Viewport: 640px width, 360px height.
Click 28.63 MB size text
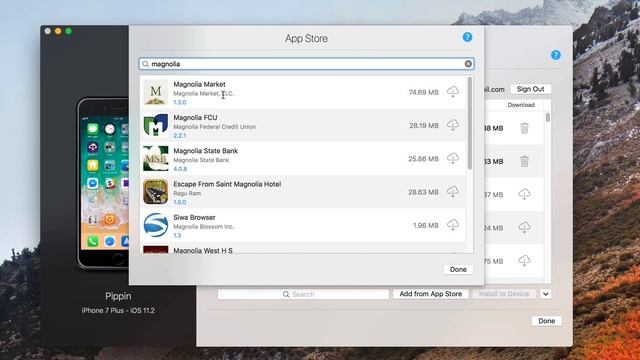423,192
